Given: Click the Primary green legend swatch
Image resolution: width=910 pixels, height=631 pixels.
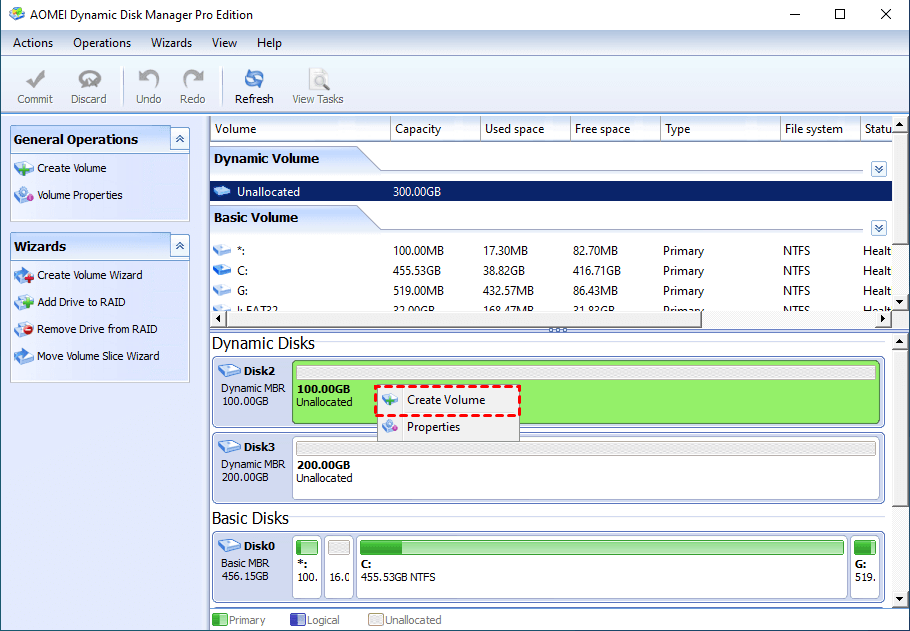Looking at the screenshot, I should (x=220, y=619).
